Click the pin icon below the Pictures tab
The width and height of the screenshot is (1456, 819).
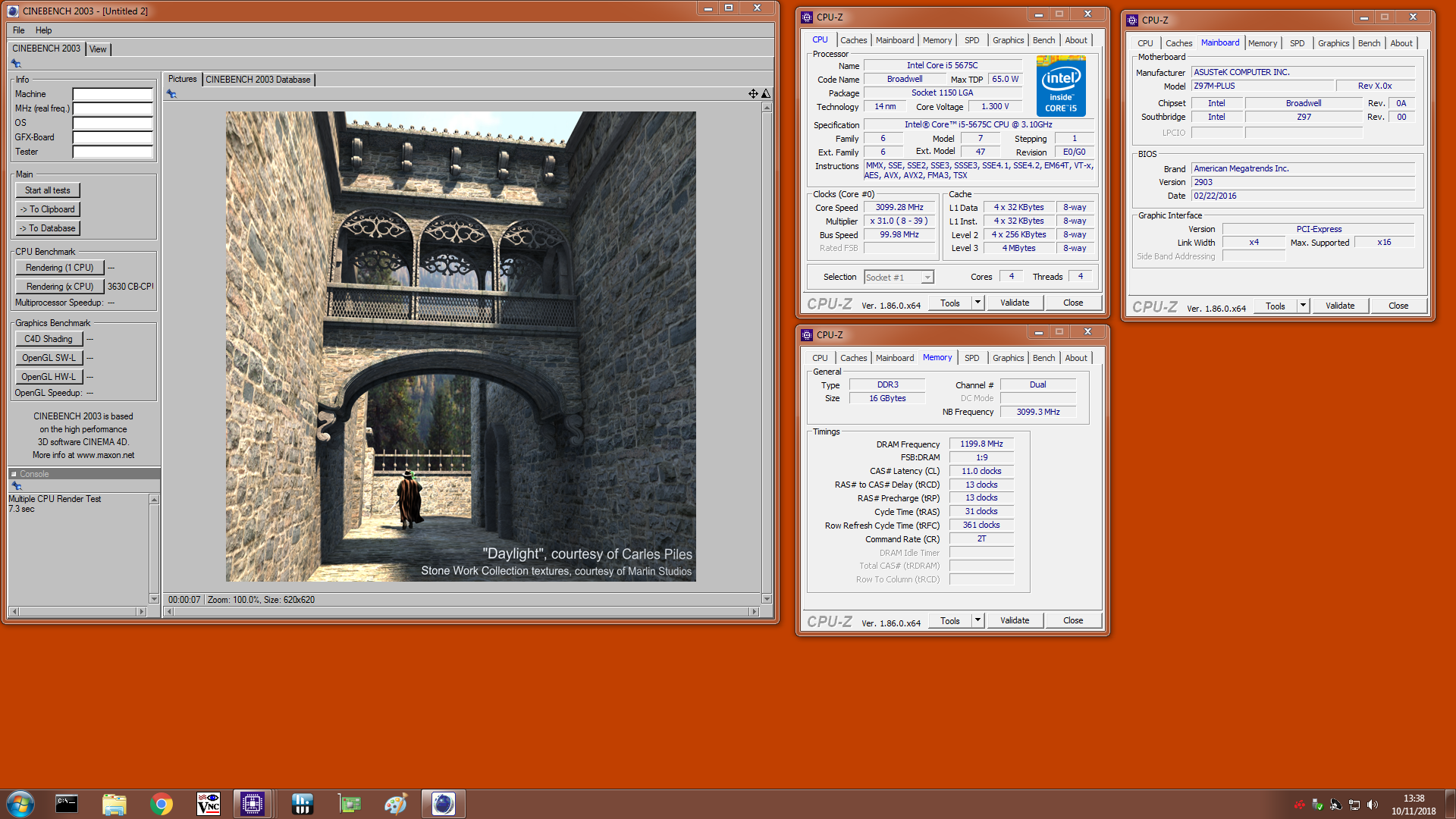[172, 94]
